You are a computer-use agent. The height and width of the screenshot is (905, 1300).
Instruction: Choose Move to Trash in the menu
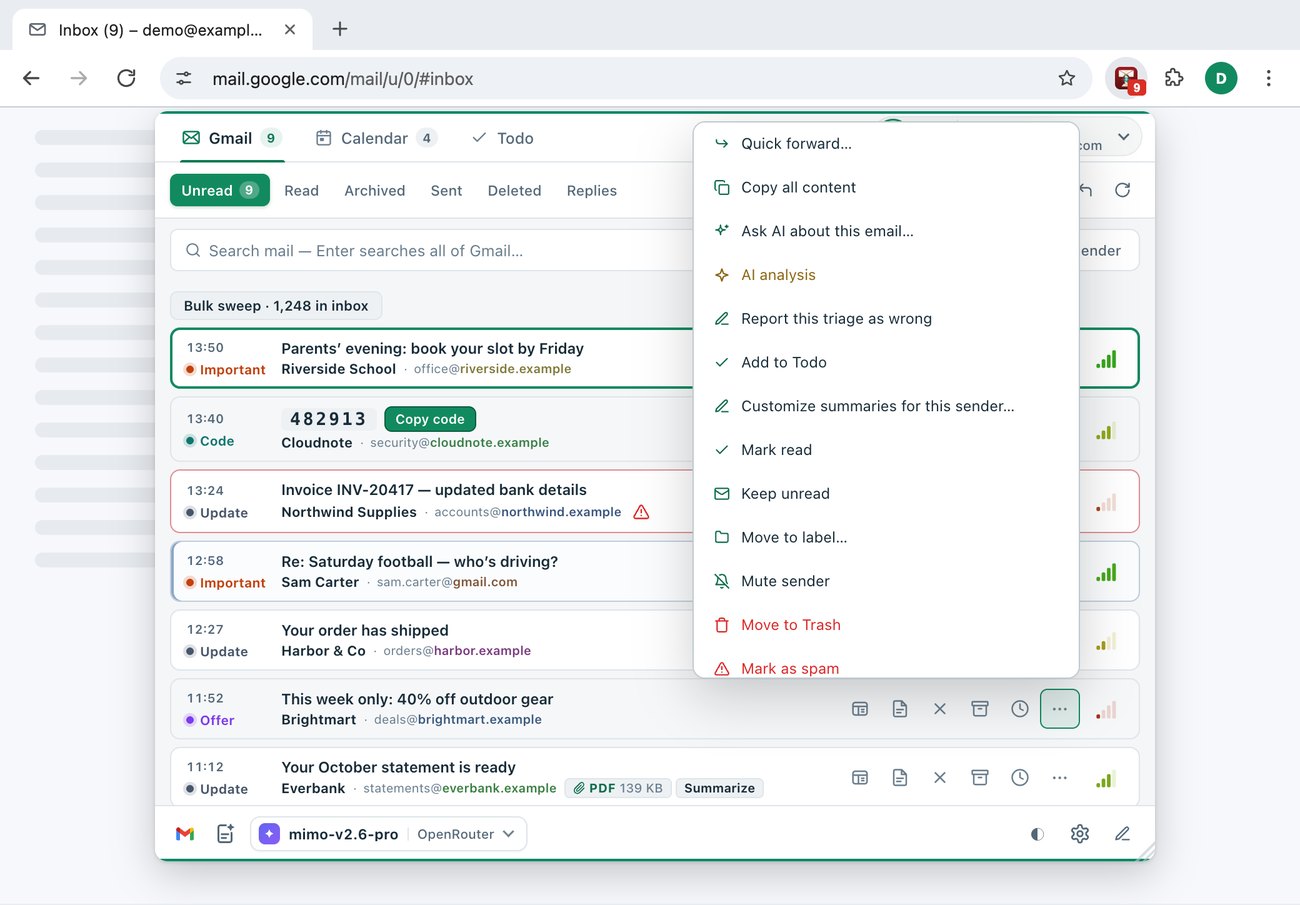[886, 625]
